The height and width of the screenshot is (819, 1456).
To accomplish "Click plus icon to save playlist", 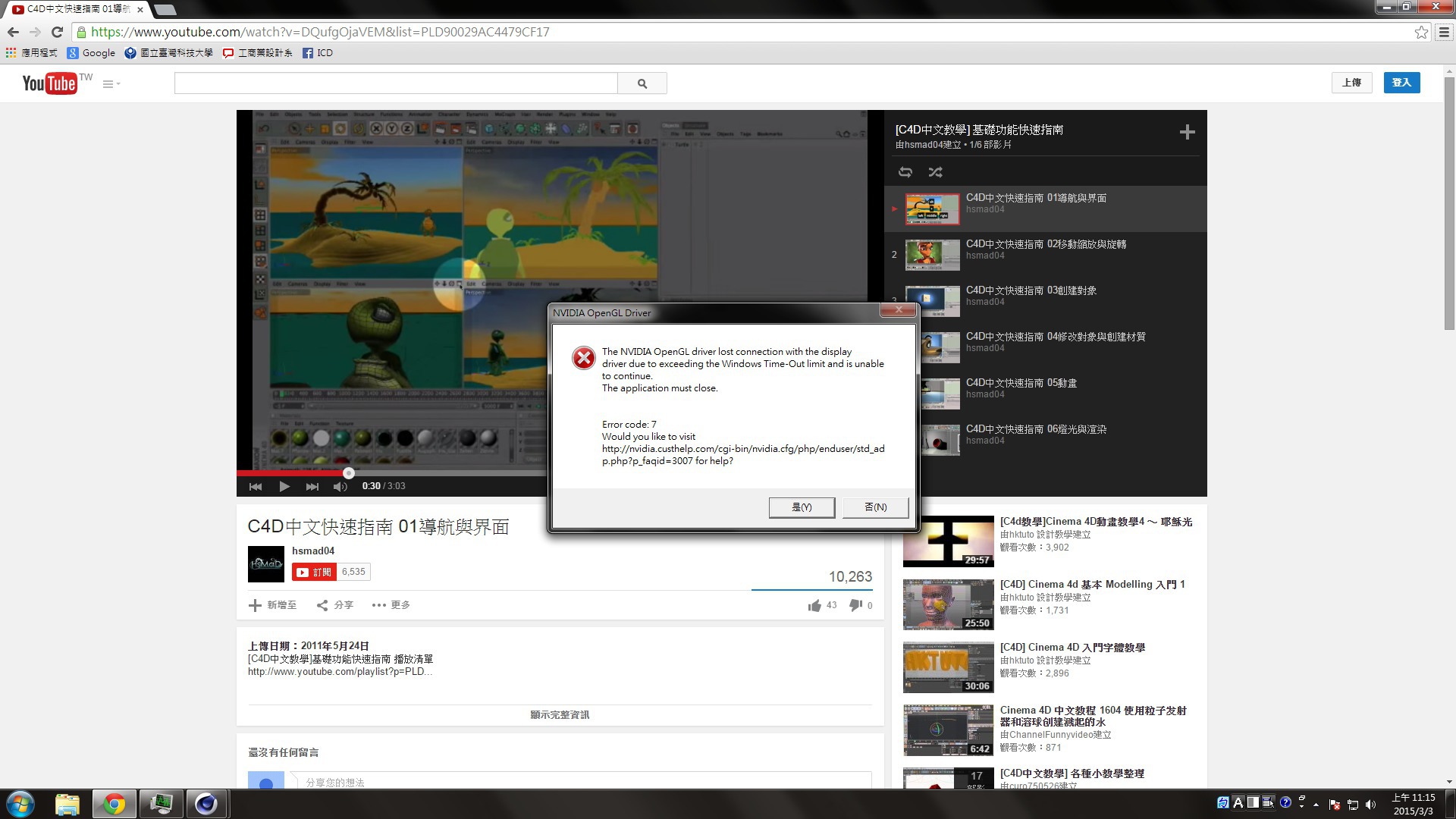I will pyautogui.click(x=1187, y=133).
